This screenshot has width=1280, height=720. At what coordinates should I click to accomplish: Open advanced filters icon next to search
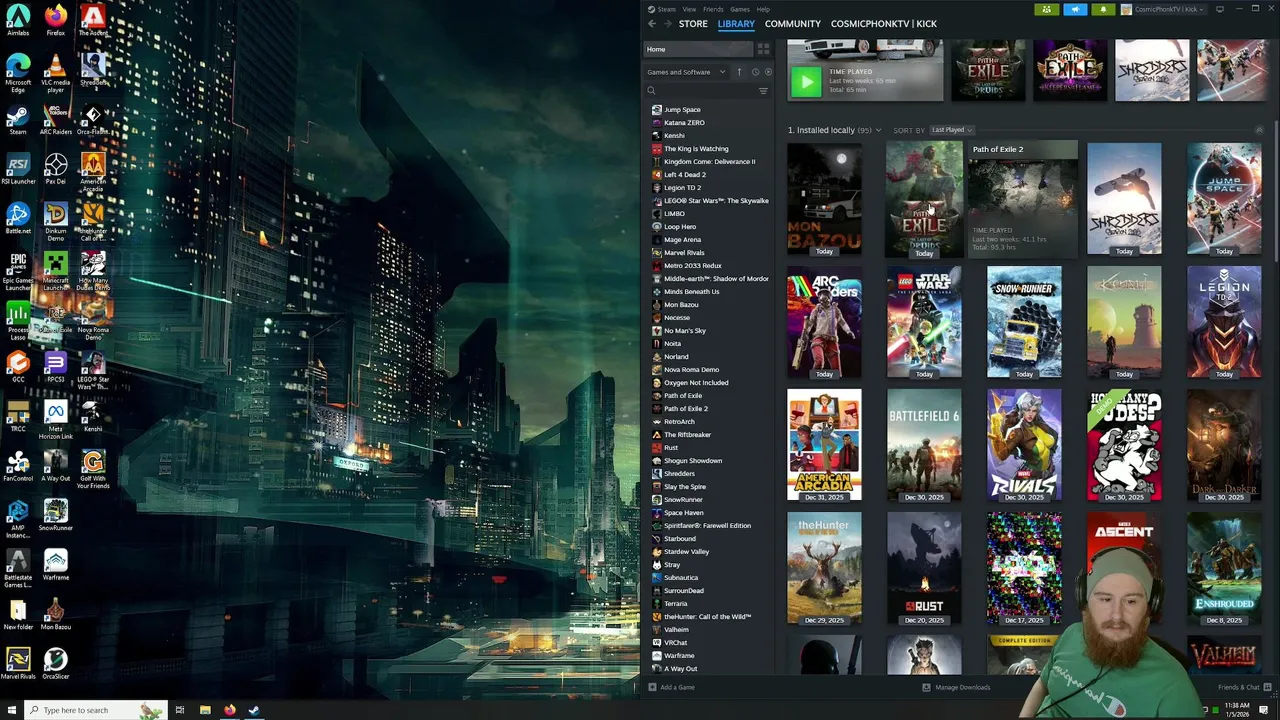tap(763, 91)
